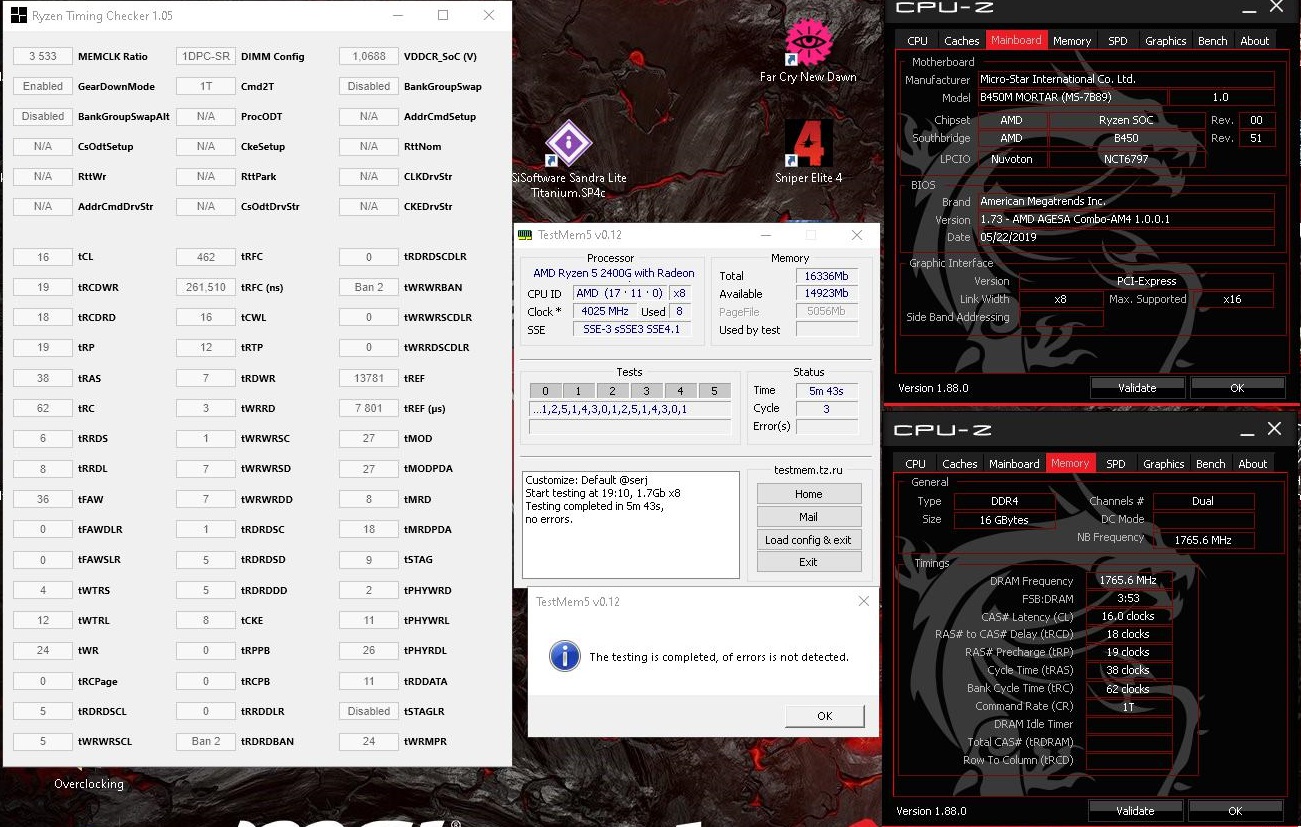Click Time status value 5m 43s

(826, 391)
